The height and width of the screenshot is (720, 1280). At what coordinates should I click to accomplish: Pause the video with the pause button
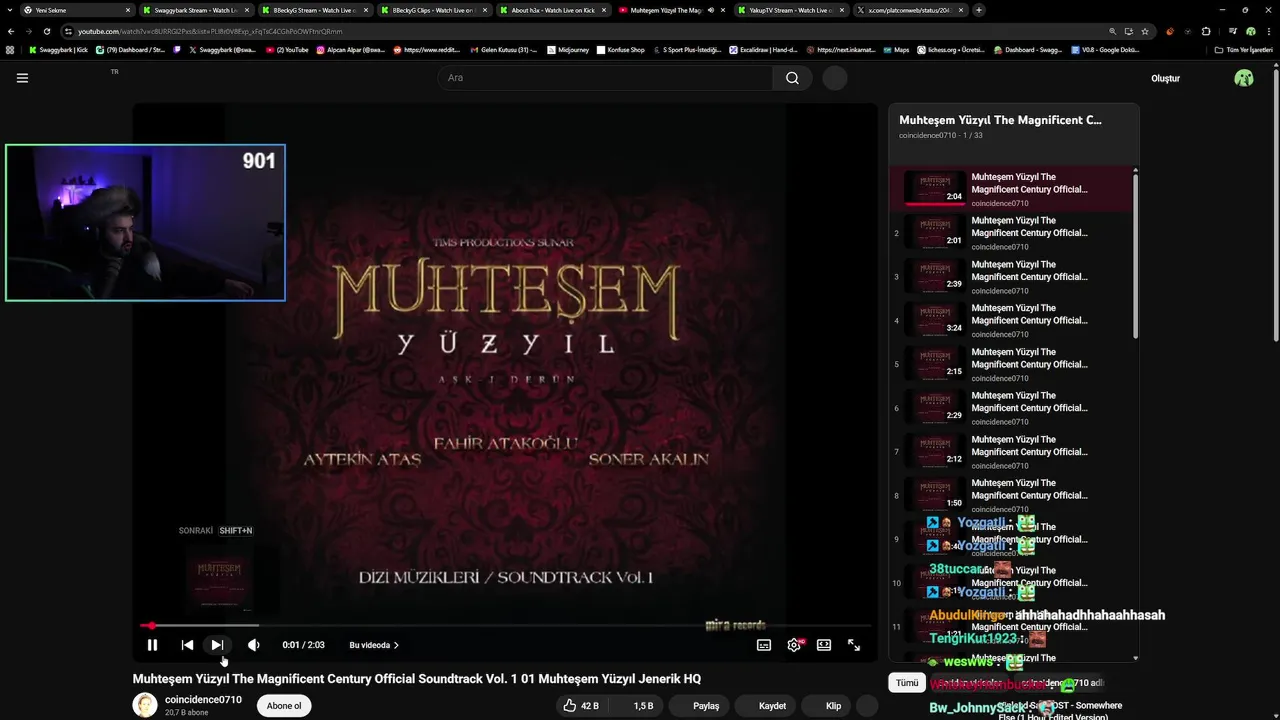152,645
